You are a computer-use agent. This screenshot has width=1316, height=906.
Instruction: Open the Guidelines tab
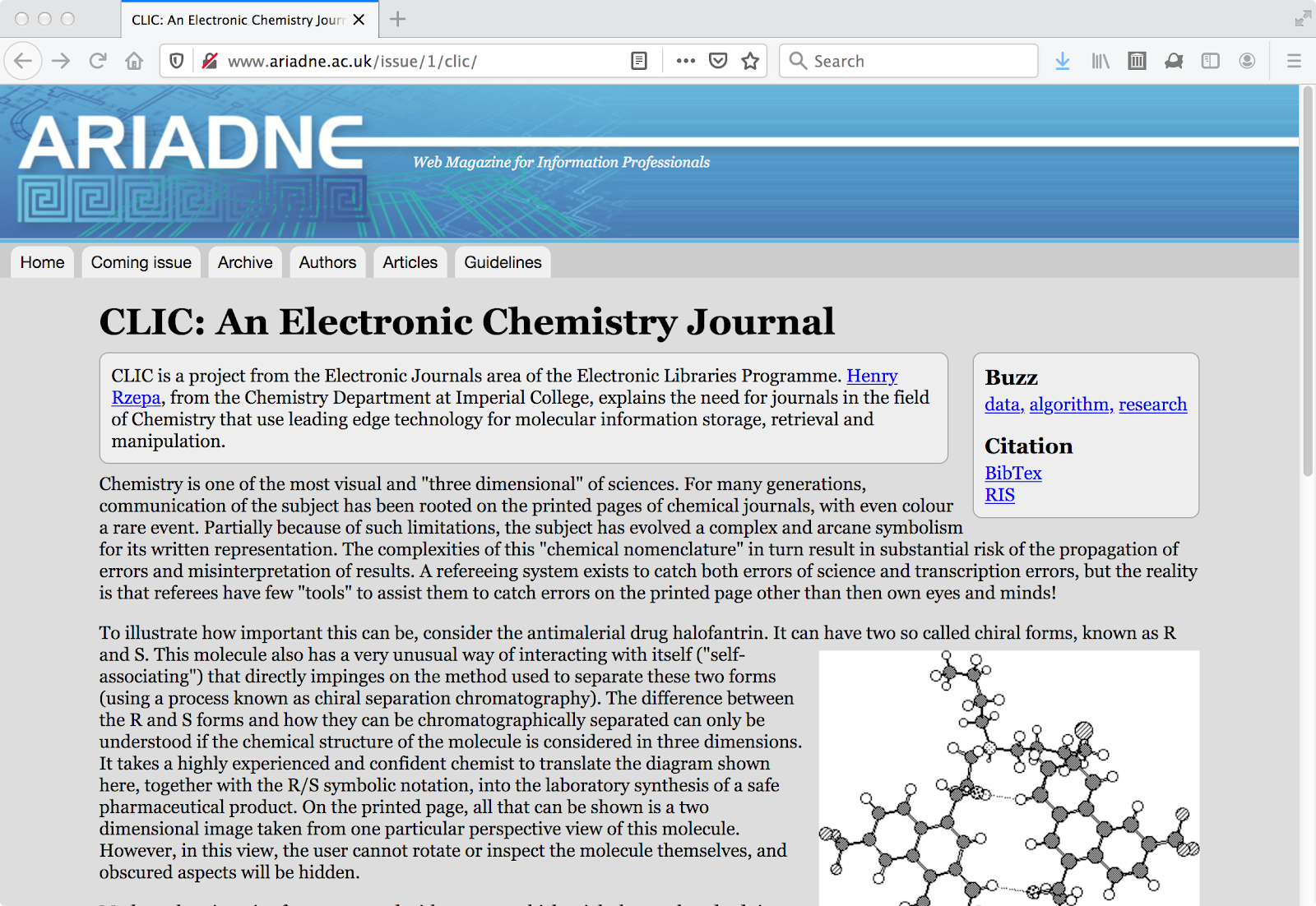[x=503, y=262]
